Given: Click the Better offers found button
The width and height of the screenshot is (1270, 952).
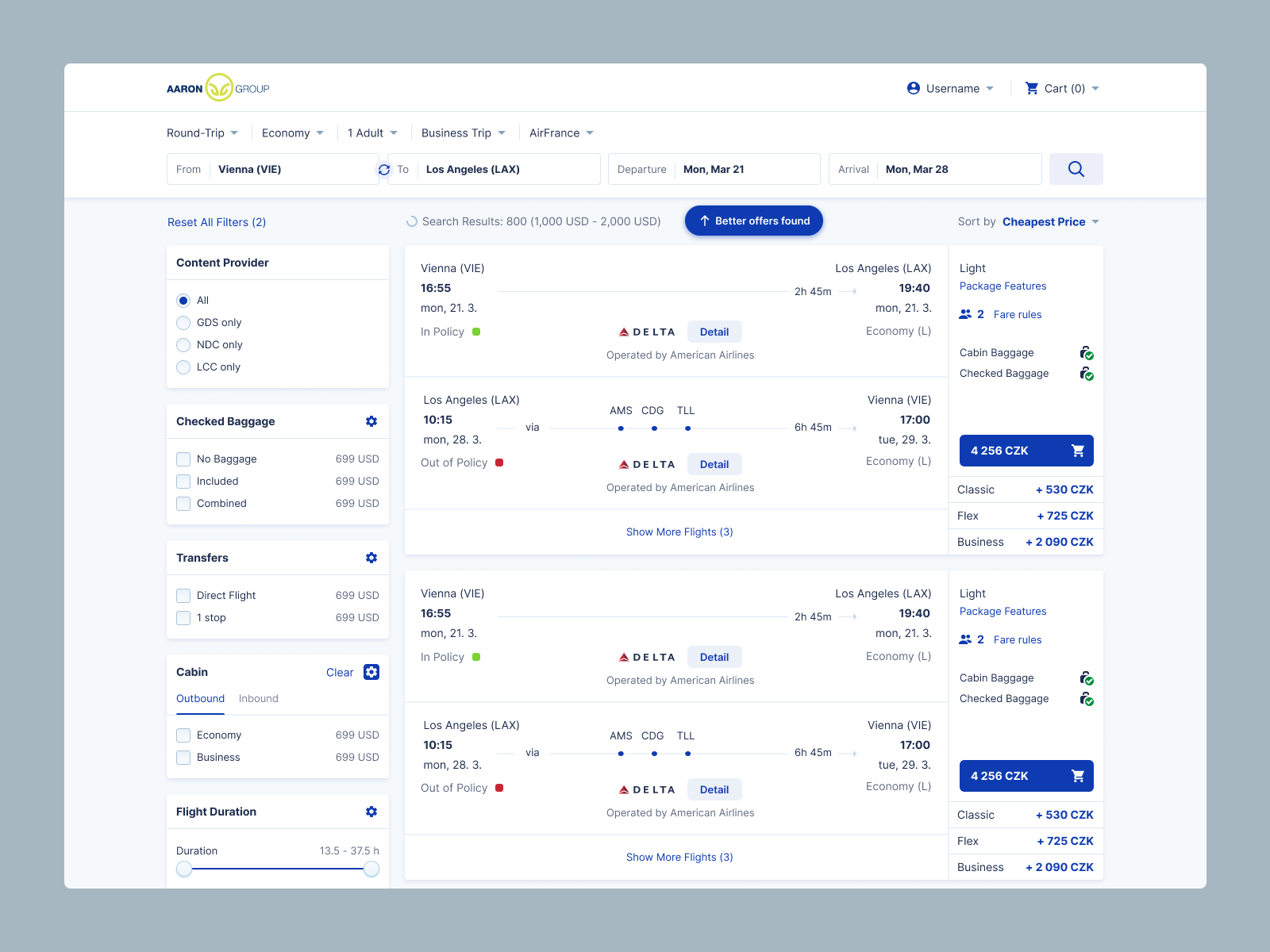Looking at the screenshot, I should point(752,221).
